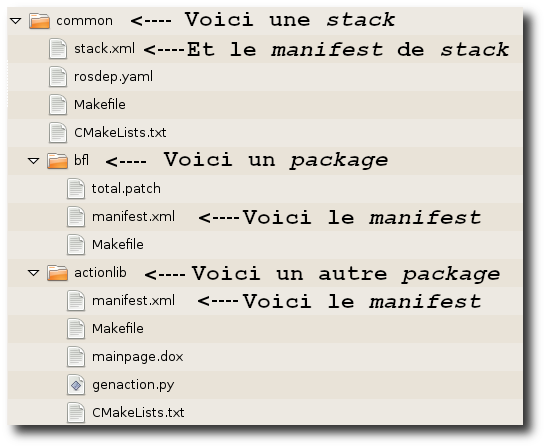The image size is (546, 448).
Task: Select the stack.xml file name
Action: point(104,49)
